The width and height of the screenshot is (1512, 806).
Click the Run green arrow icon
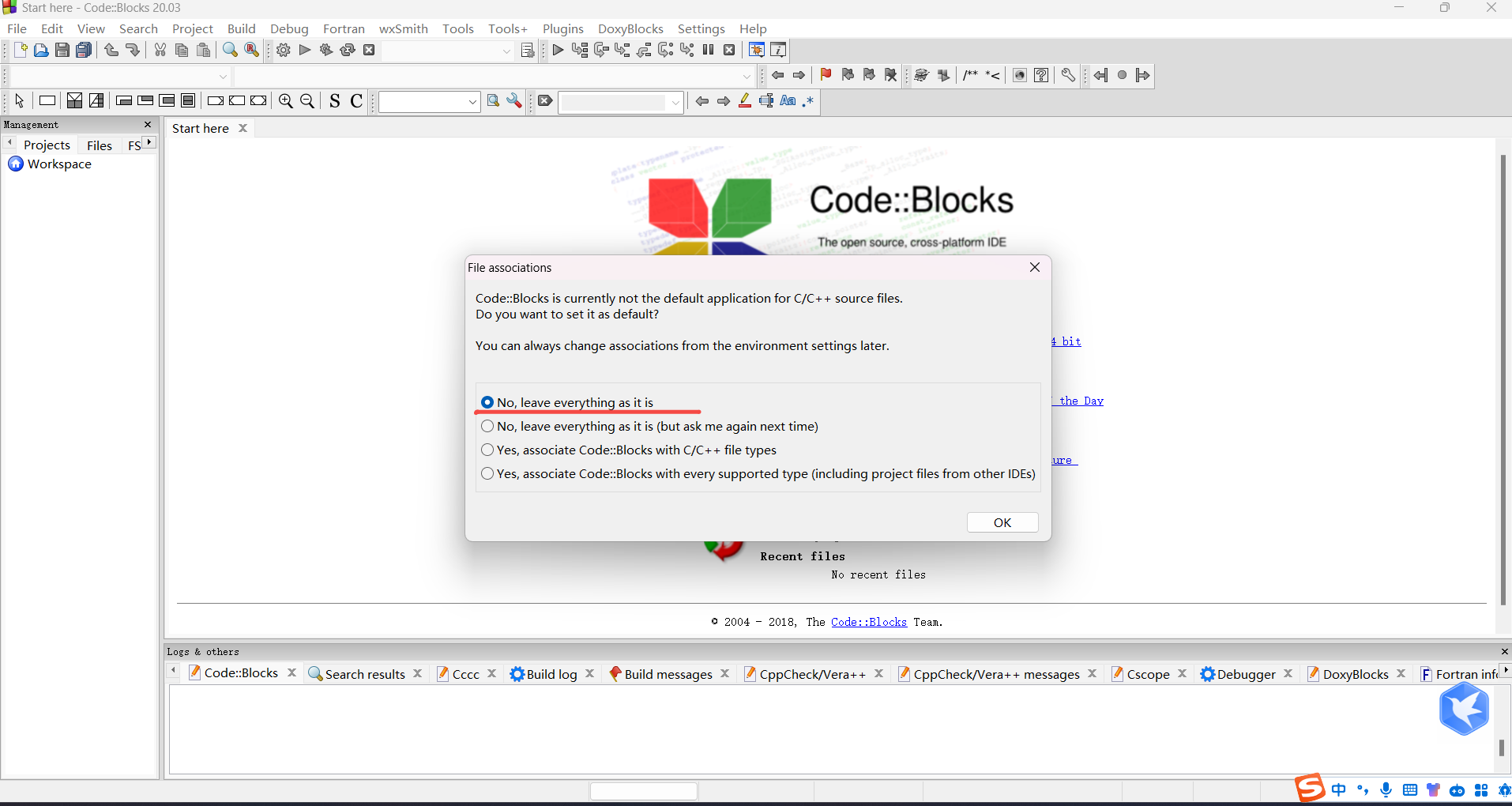click(305, 50)
